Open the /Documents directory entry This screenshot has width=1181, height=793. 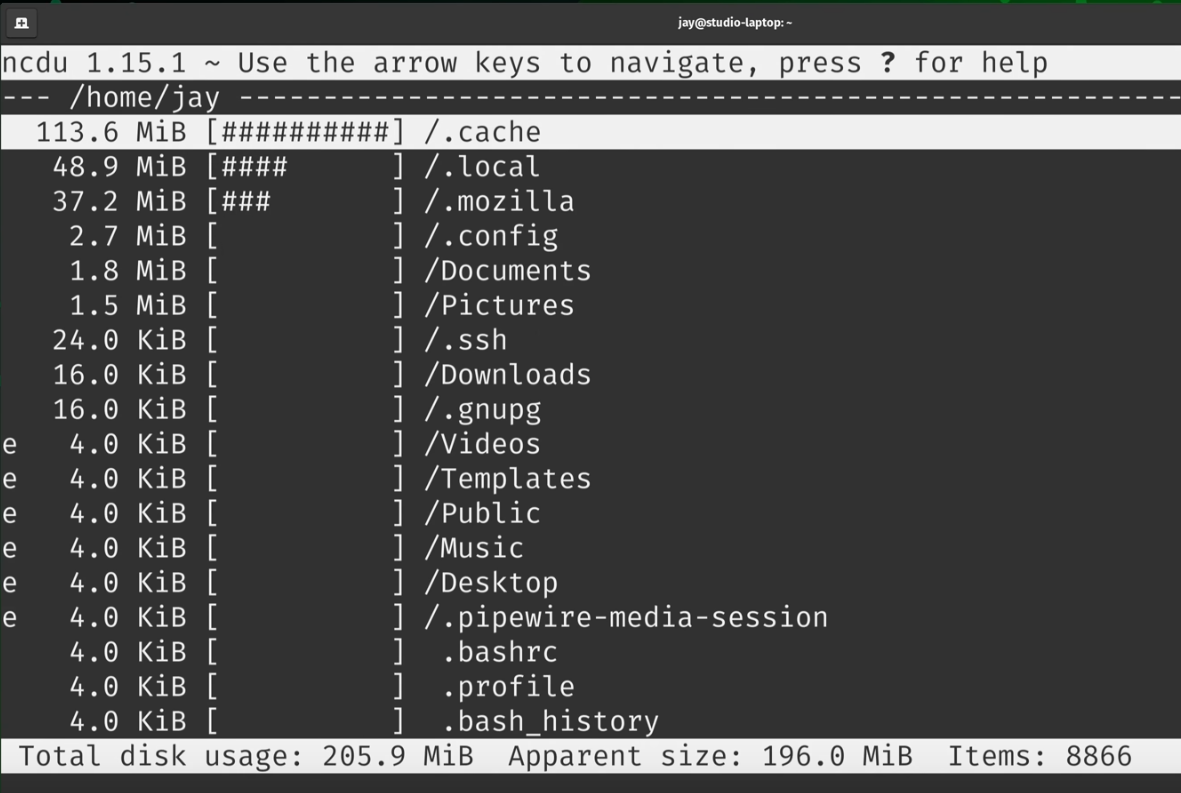[508, 271]
